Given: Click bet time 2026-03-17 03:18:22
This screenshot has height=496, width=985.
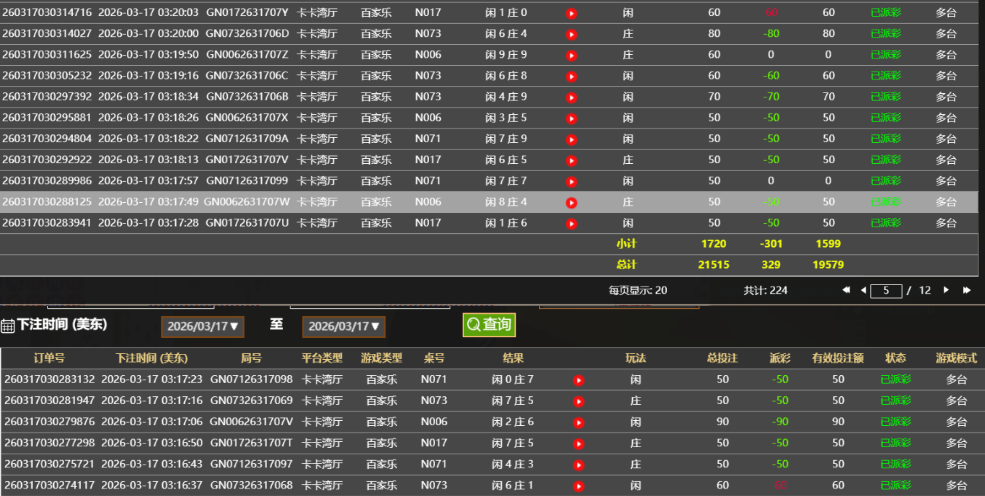Looking at the screenshot, I should pos(148,139).
